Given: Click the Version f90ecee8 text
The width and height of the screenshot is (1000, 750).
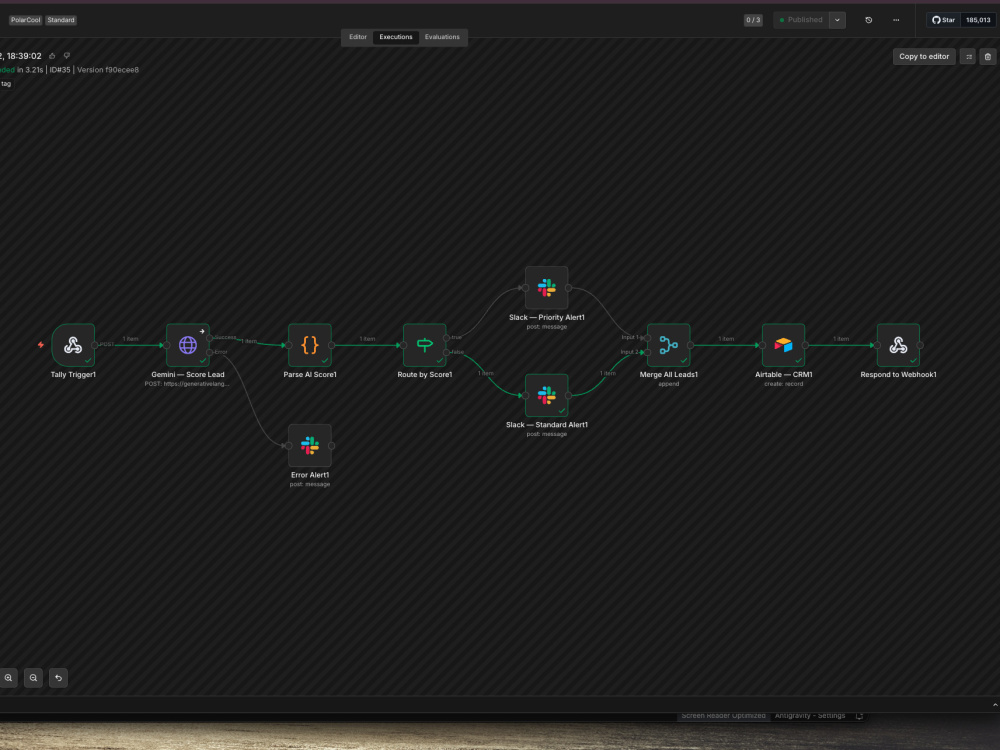Looking at the screenshot, I should pos(108,70).
